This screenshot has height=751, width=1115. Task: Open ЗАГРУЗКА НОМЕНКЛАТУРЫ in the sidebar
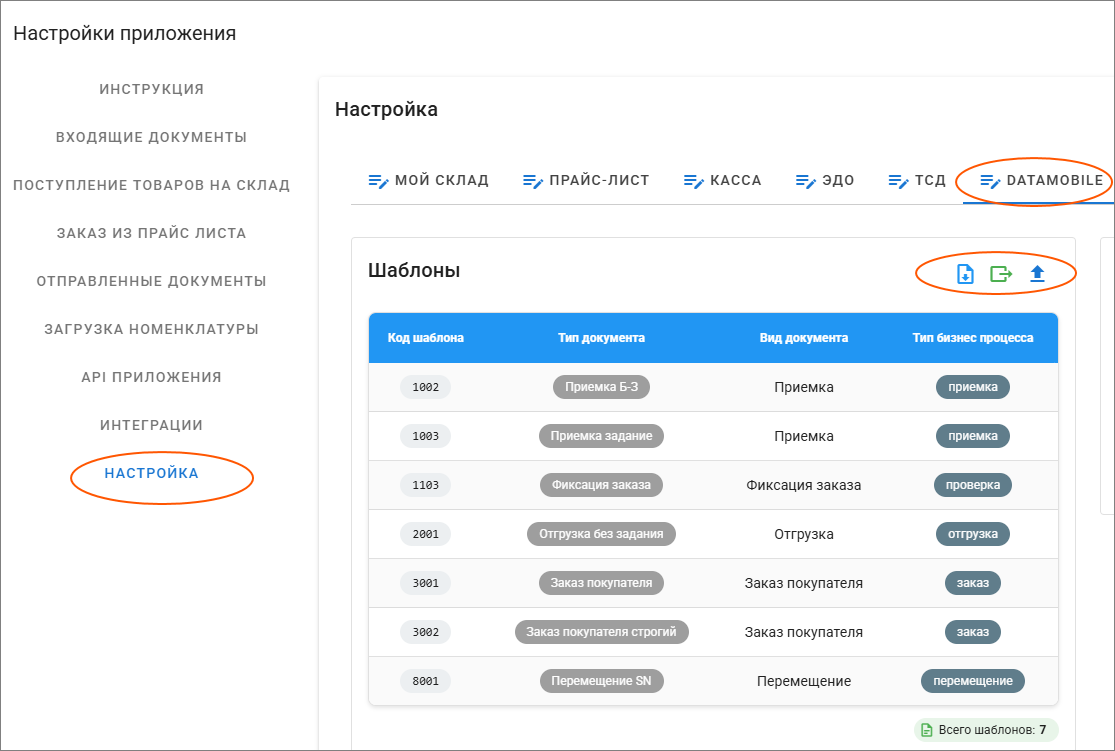(151, 329)
